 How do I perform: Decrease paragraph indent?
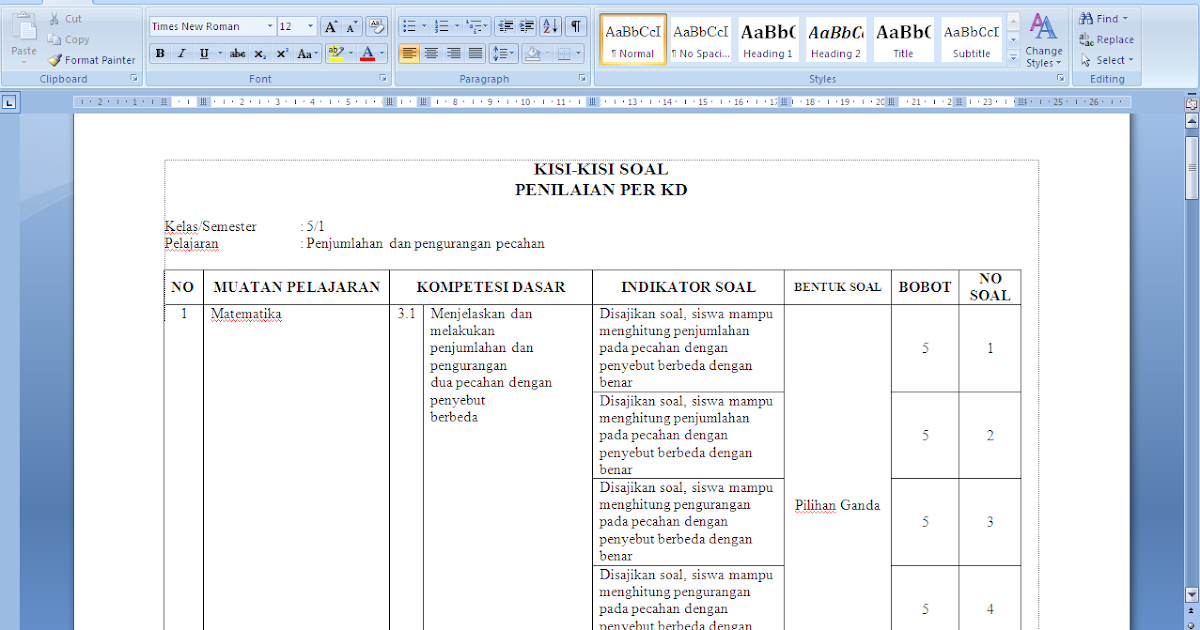click(506, 27)
